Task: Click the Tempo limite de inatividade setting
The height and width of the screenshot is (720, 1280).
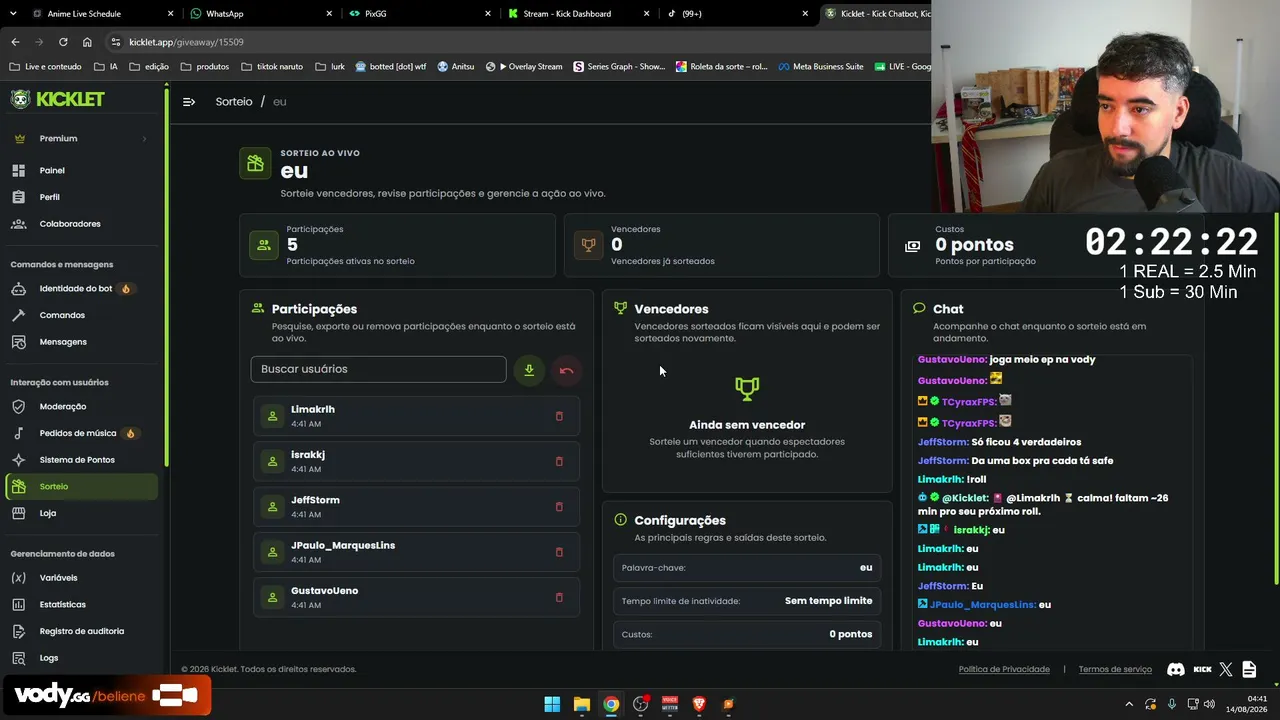Action: (747, 601)
